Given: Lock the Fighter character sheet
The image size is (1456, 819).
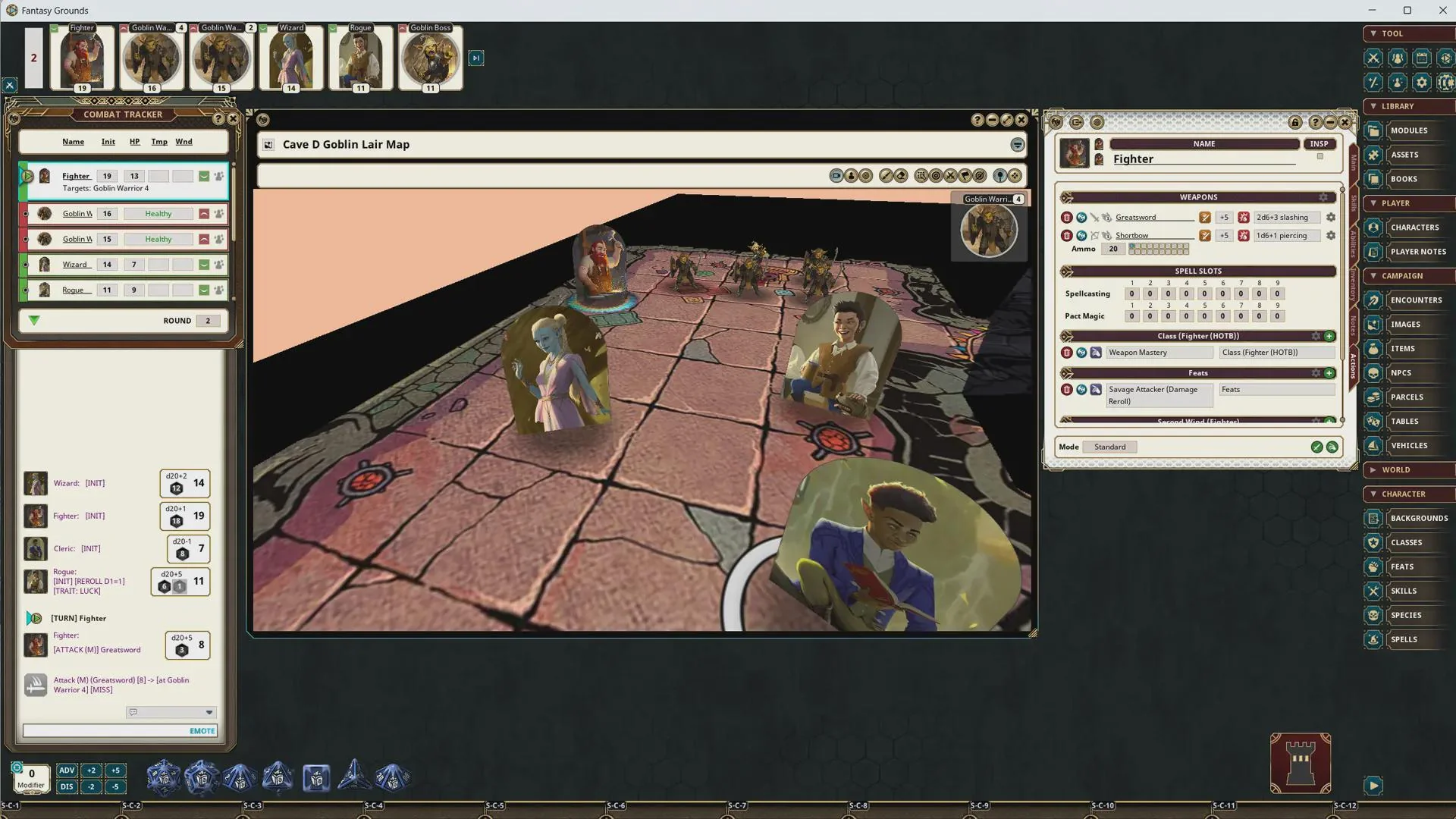Looking at the screenshot, I should point(1295,122).
